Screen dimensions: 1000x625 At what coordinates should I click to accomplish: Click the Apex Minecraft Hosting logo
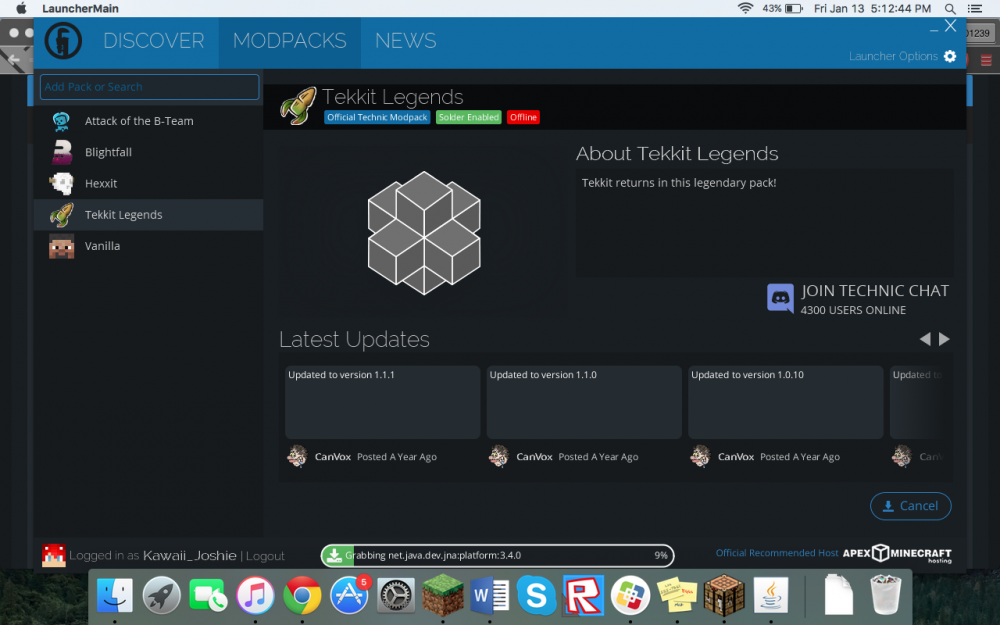[x=897, y=553]
